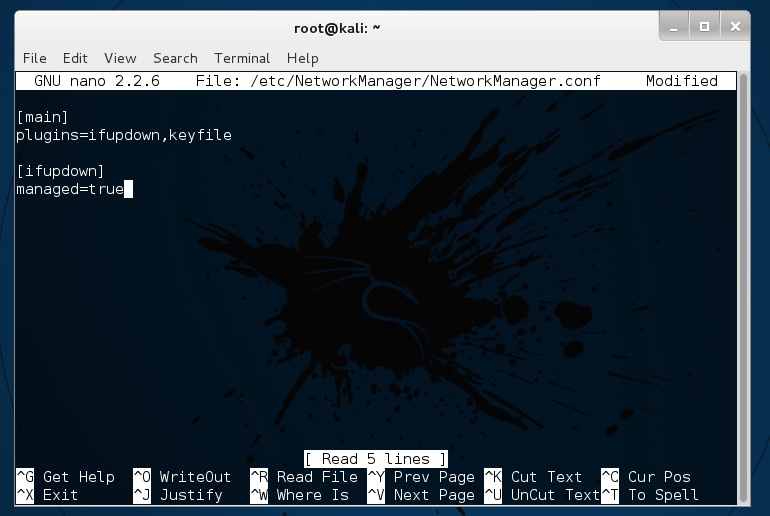770x516 pixels.
Task: Click the ^K Cut Text shortcut
Action: coord(533,477)
